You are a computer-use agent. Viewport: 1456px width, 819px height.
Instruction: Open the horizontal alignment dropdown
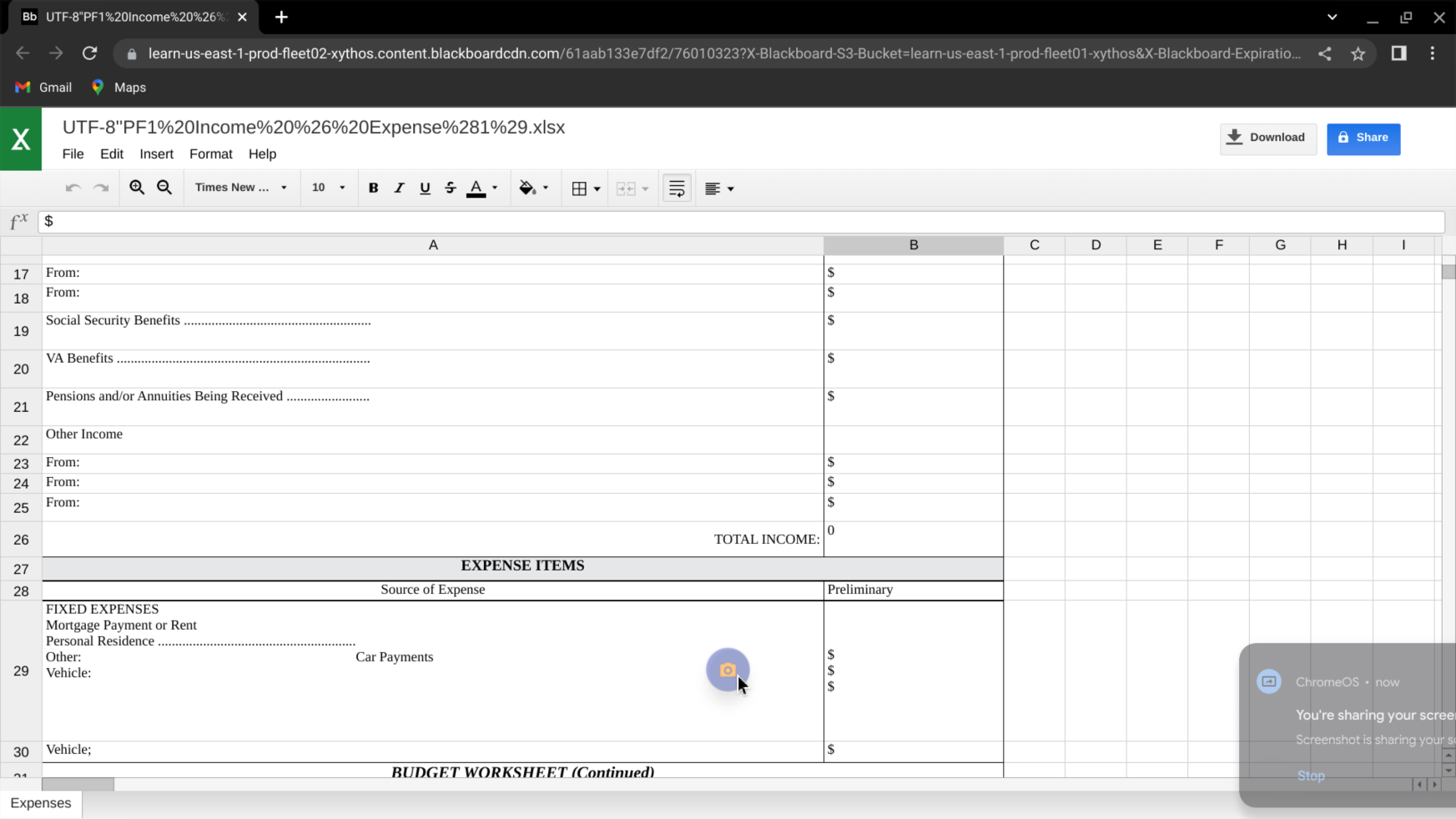pos(719,189)
